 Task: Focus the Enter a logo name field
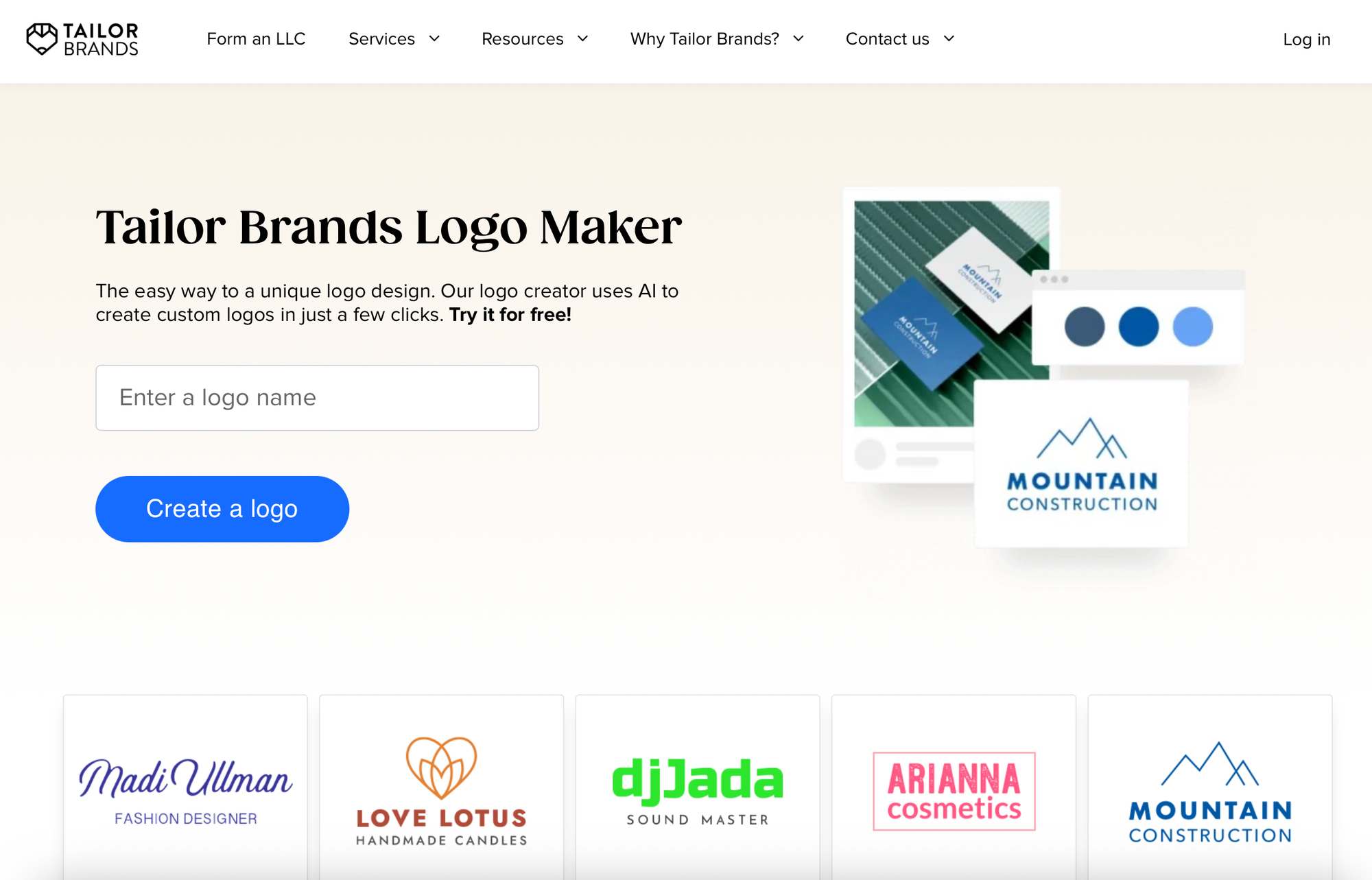click(317, 398)
